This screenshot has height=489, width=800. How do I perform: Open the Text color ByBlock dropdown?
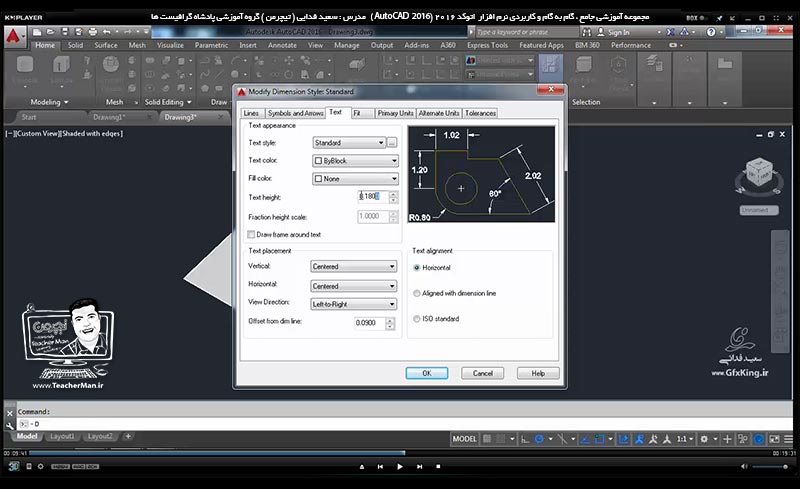355,161
